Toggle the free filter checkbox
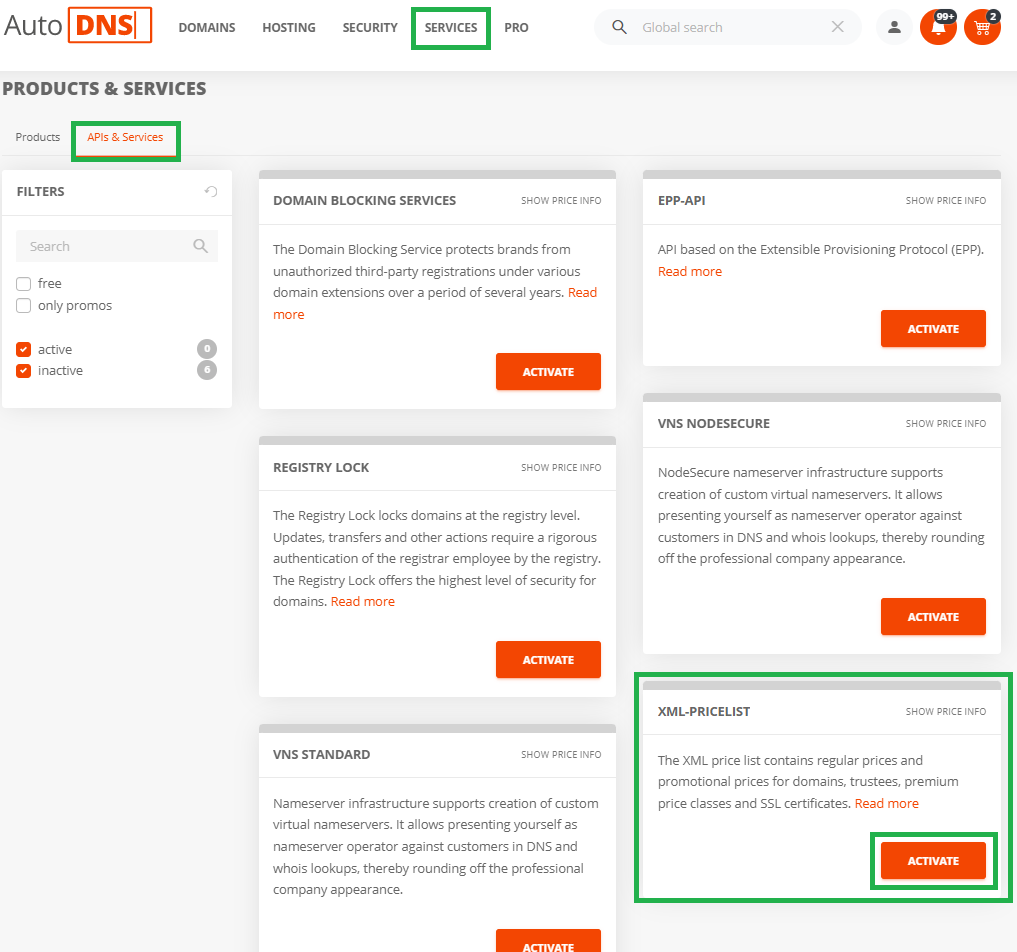The width and height of the screenshot is (1017, 952). click(23, 283)
